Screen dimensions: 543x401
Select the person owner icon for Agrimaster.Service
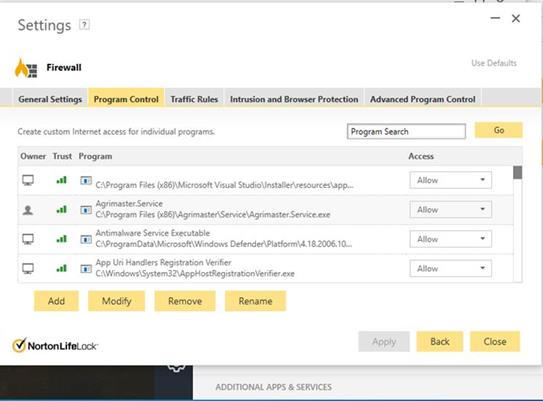28,210
